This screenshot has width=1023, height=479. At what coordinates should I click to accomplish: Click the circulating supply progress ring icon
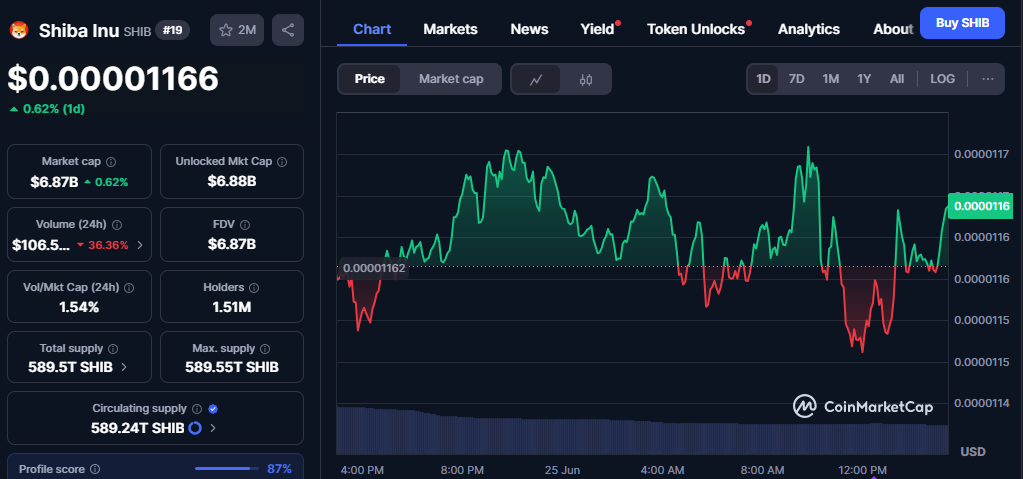pos(194,428)
